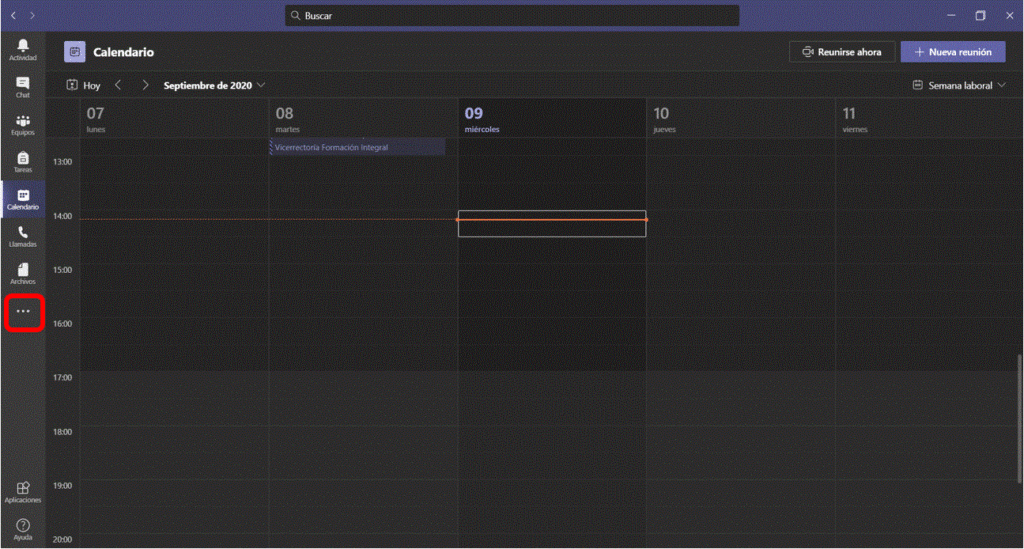Click the Buscar search field

click(512, 16)
